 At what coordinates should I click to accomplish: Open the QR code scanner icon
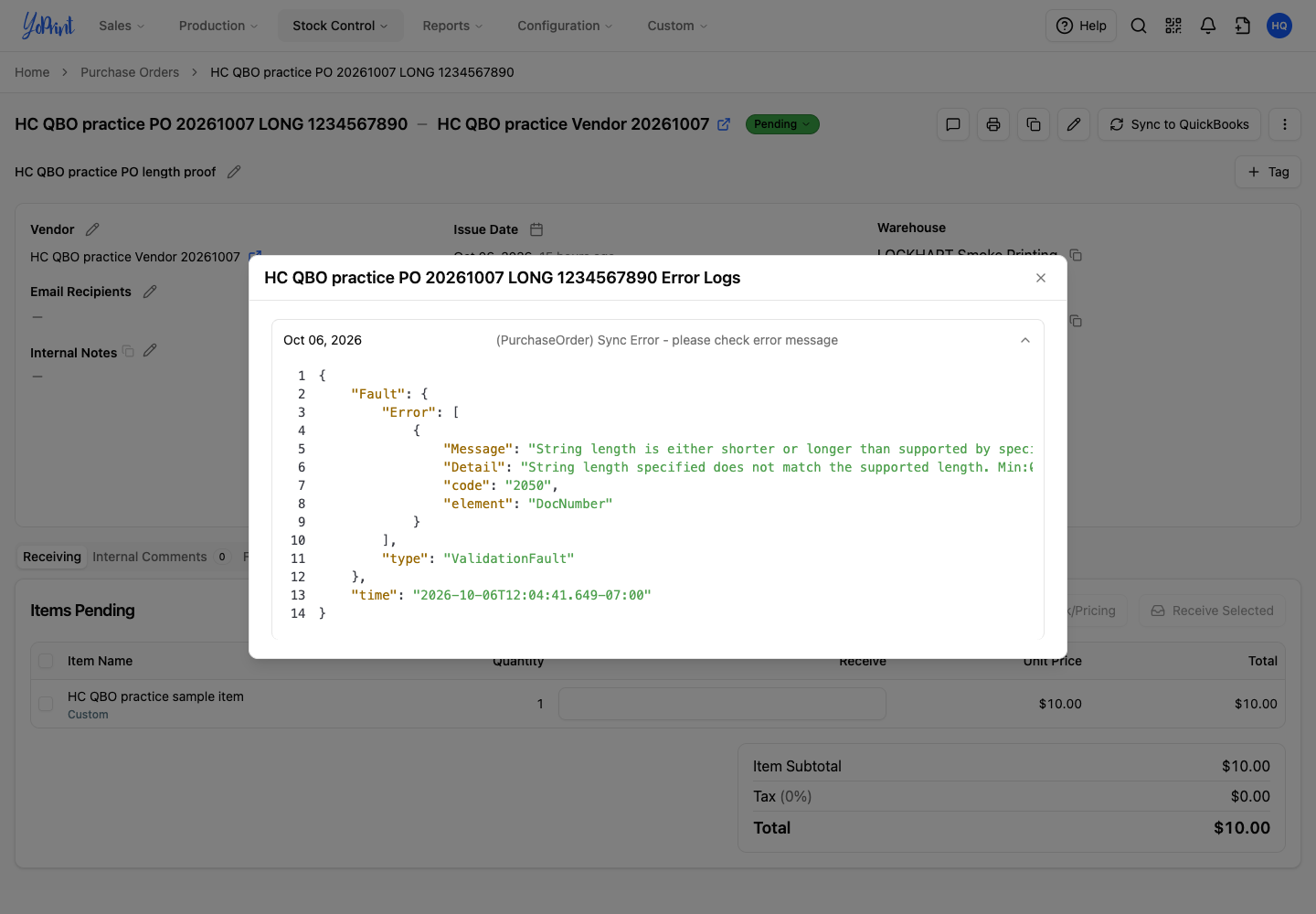[x=1173, y=26]
